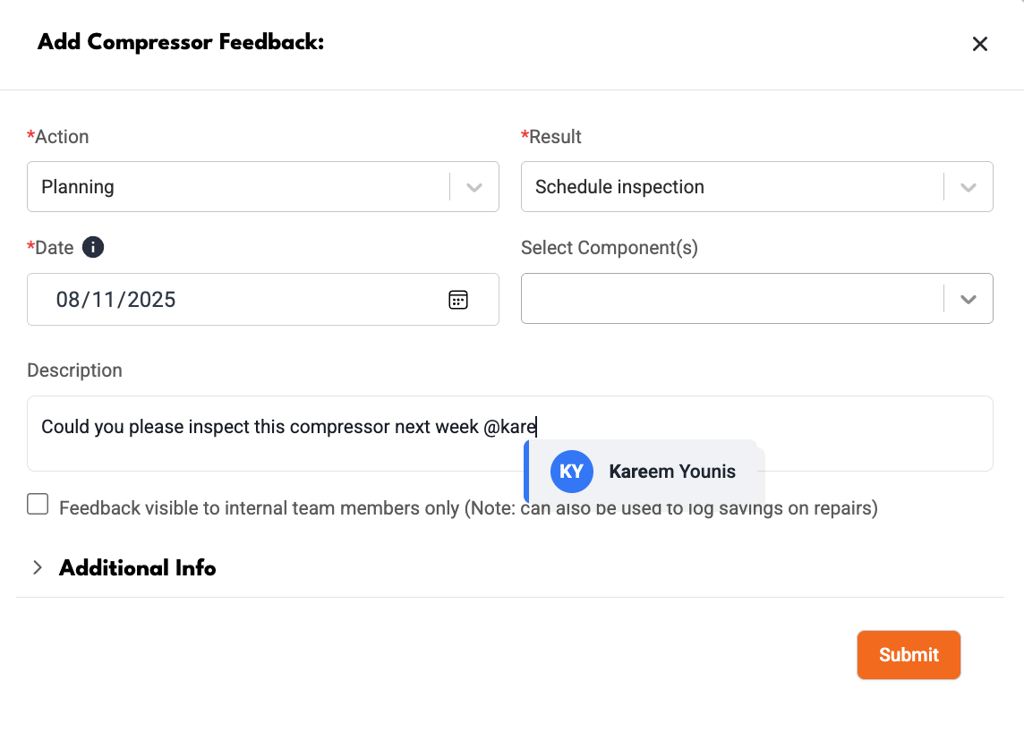Image resolution: width=1024 pixels, height=732 pixels.
Task: Click the Description label
Action: click(x=74, y=370)
